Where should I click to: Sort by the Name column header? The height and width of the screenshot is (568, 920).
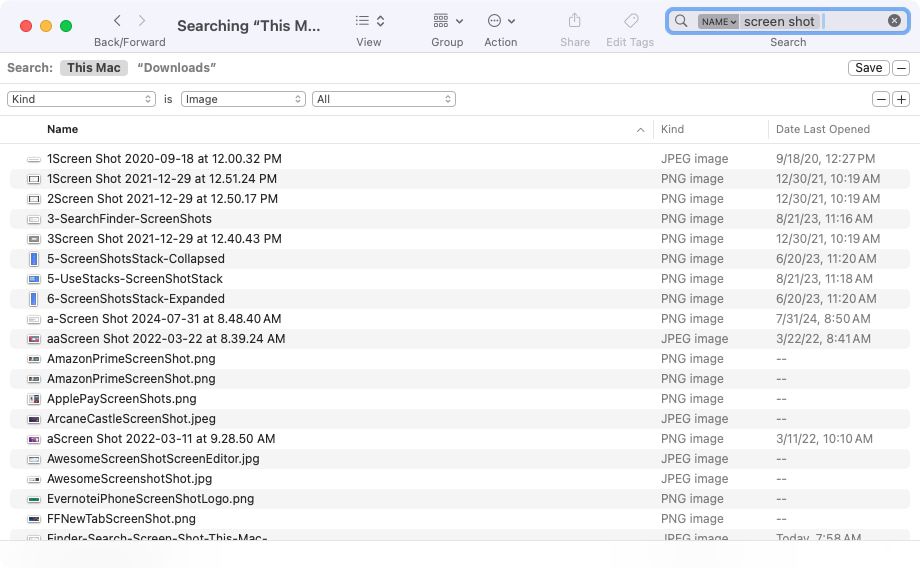[62, 129]
